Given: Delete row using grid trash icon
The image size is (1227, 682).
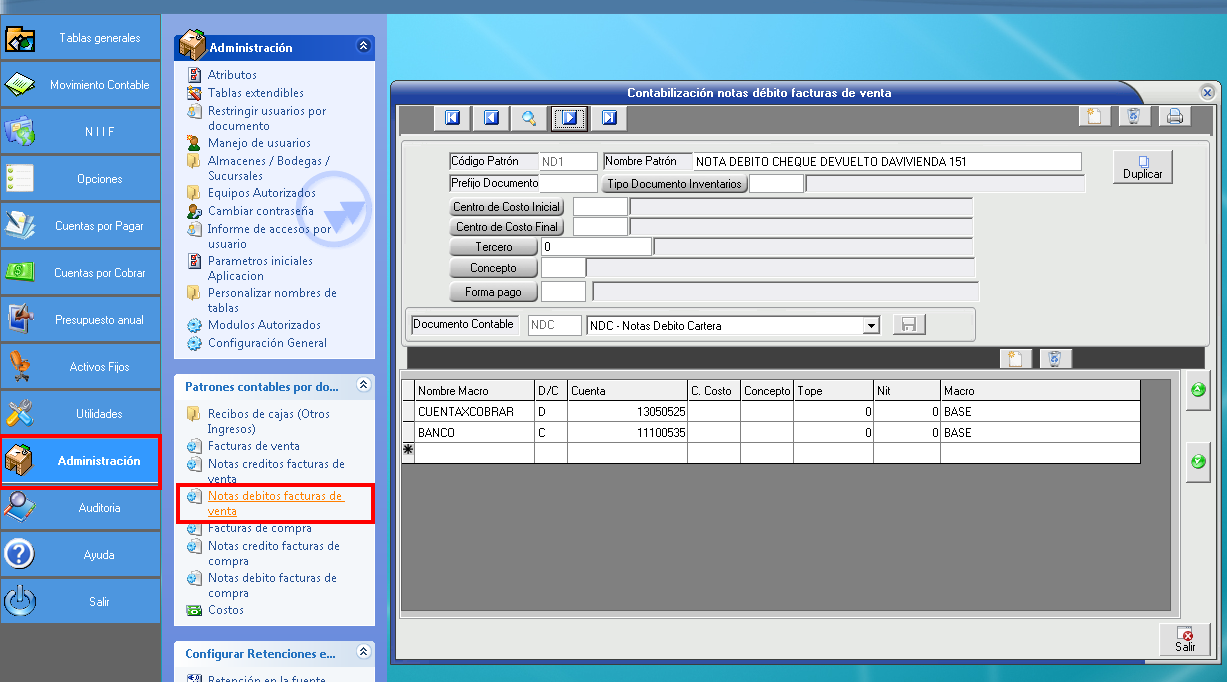Looking at the screenshot, I should point(1055,359).
